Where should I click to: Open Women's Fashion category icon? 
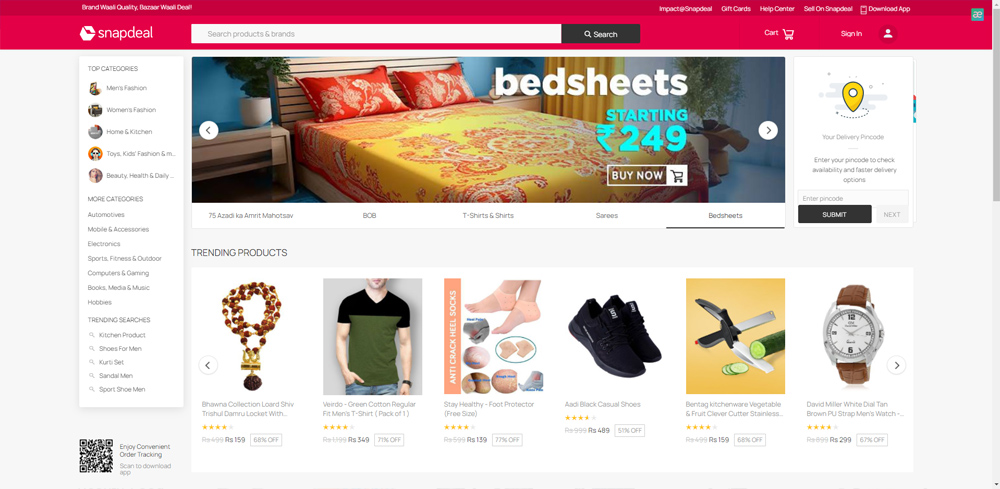[x=95, y=110]
